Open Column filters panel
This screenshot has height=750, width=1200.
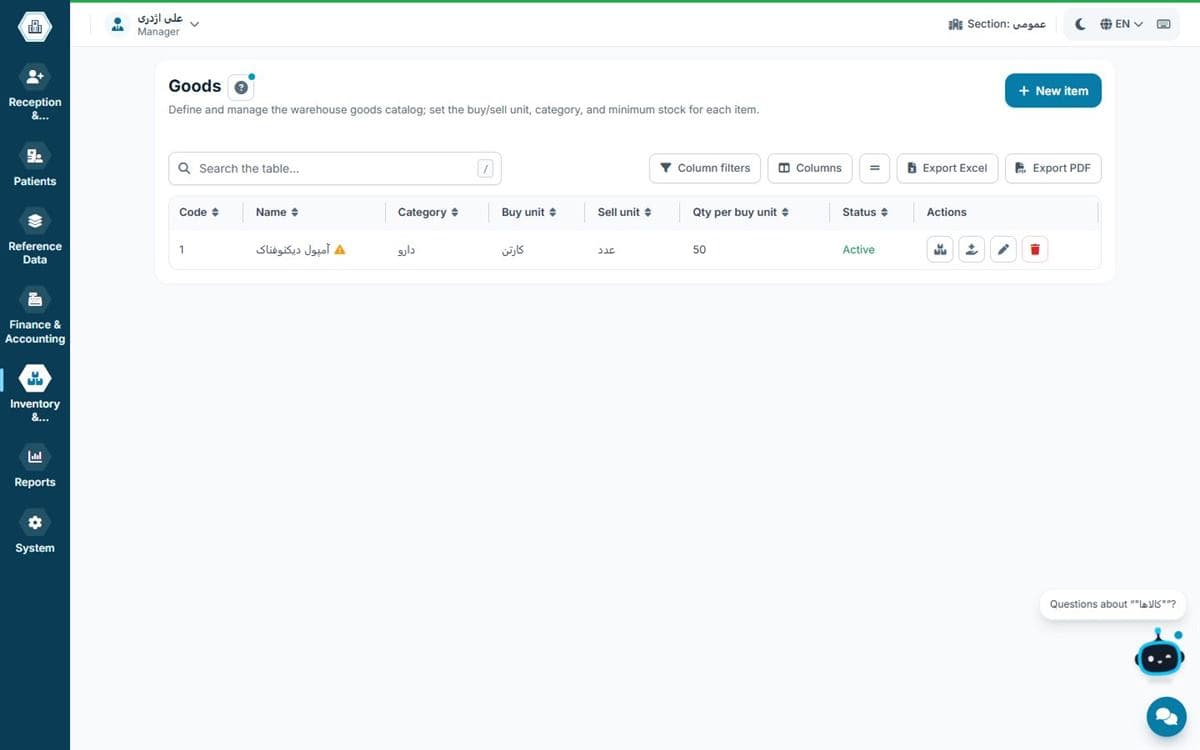705,168
